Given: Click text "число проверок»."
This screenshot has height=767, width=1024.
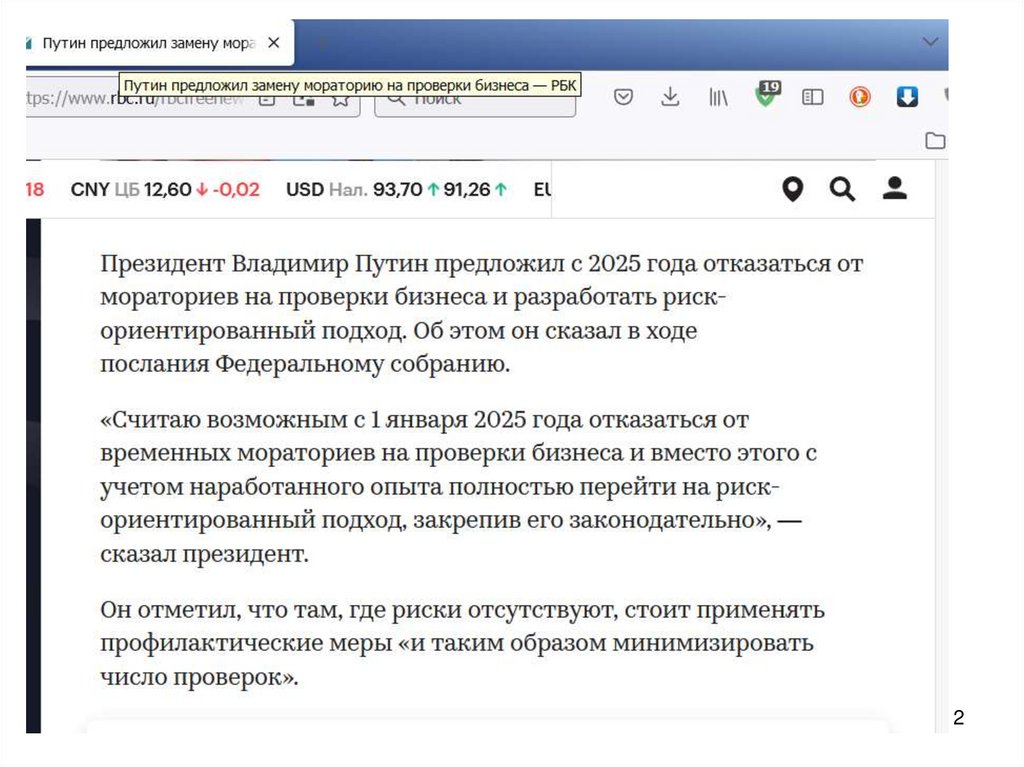Looking at the screenshot, I should [x=199, y=677].
